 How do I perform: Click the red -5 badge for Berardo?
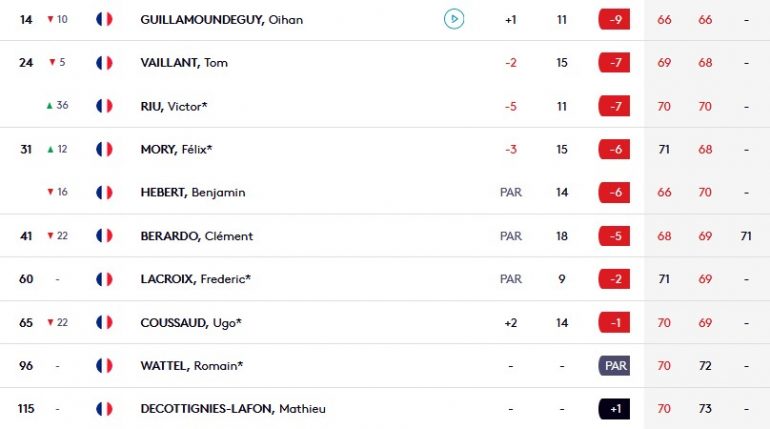[x=614, y=236]
